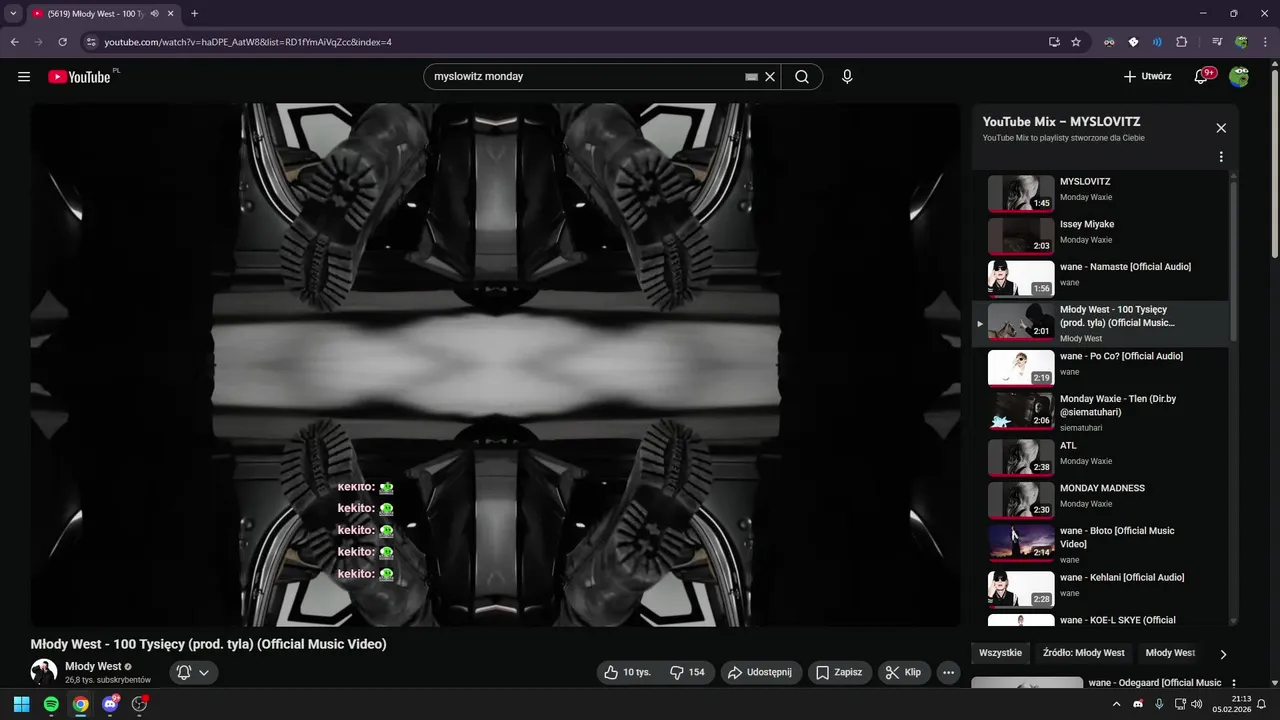Click the Utwórz create button

pos(1147,77)
